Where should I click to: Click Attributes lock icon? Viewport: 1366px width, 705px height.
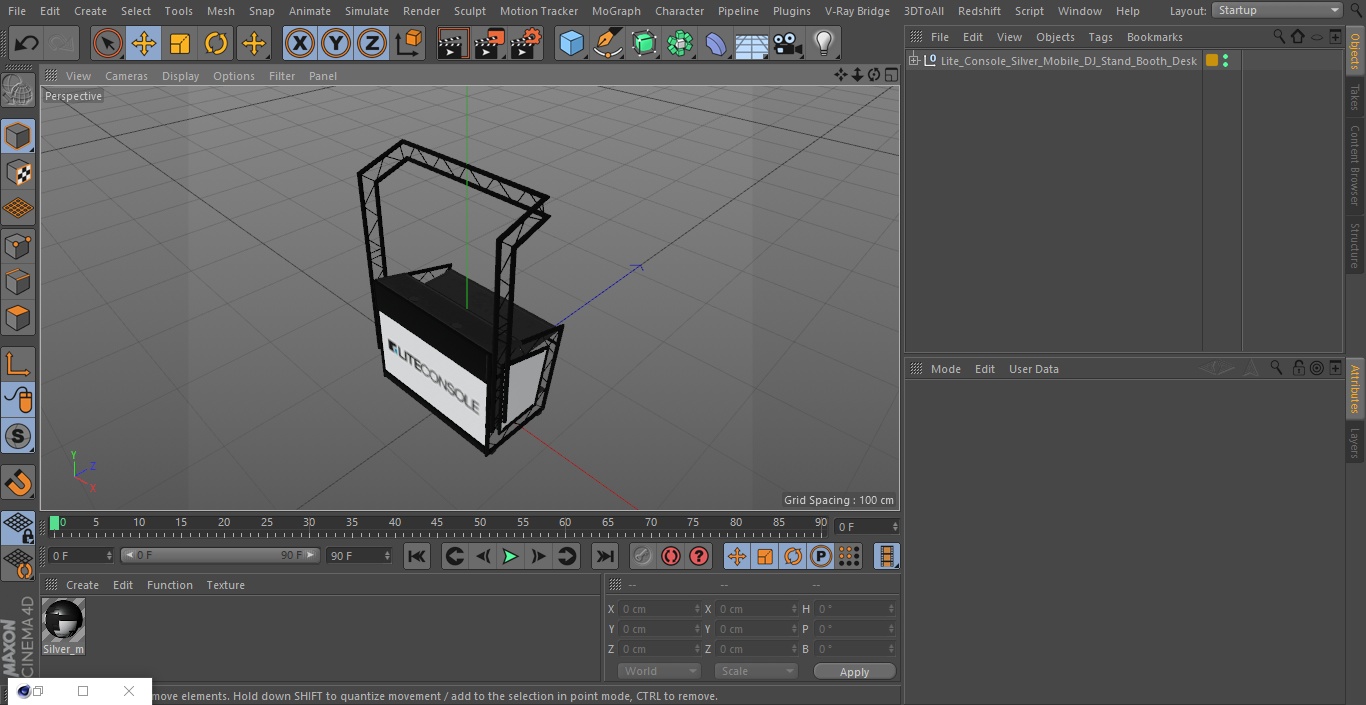1298,368
